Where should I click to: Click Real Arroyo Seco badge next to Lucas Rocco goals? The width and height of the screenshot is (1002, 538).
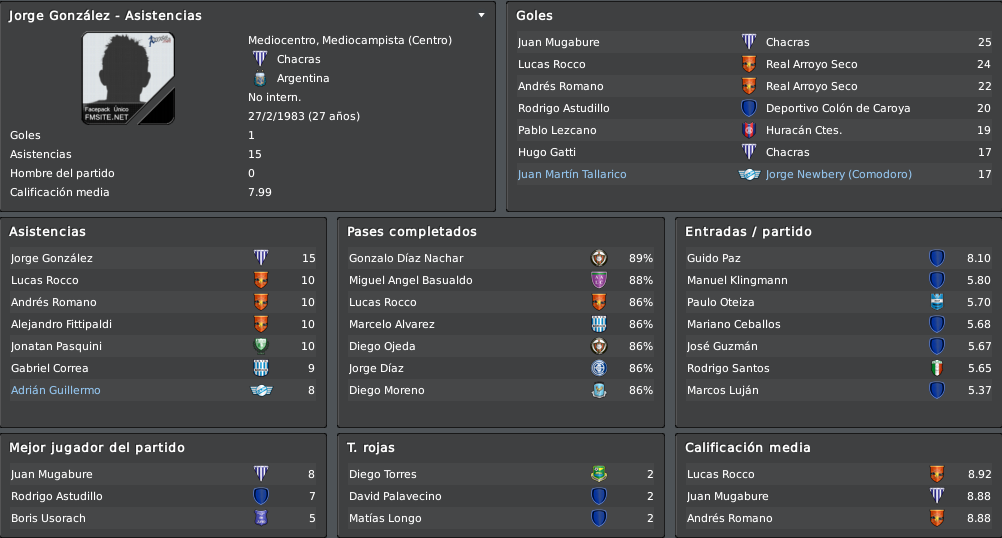pyautogui.click(x=749, y=64)
